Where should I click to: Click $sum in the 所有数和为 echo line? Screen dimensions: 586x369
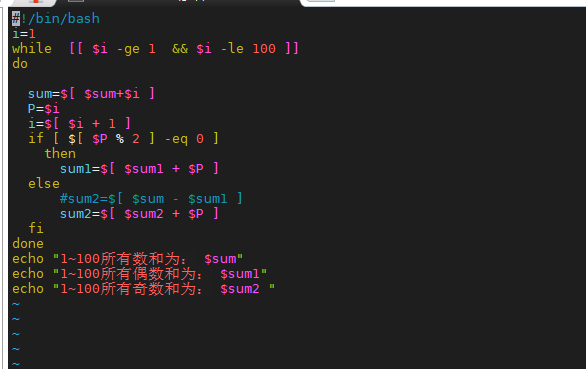pyautogui.click(x=220, y=259)
